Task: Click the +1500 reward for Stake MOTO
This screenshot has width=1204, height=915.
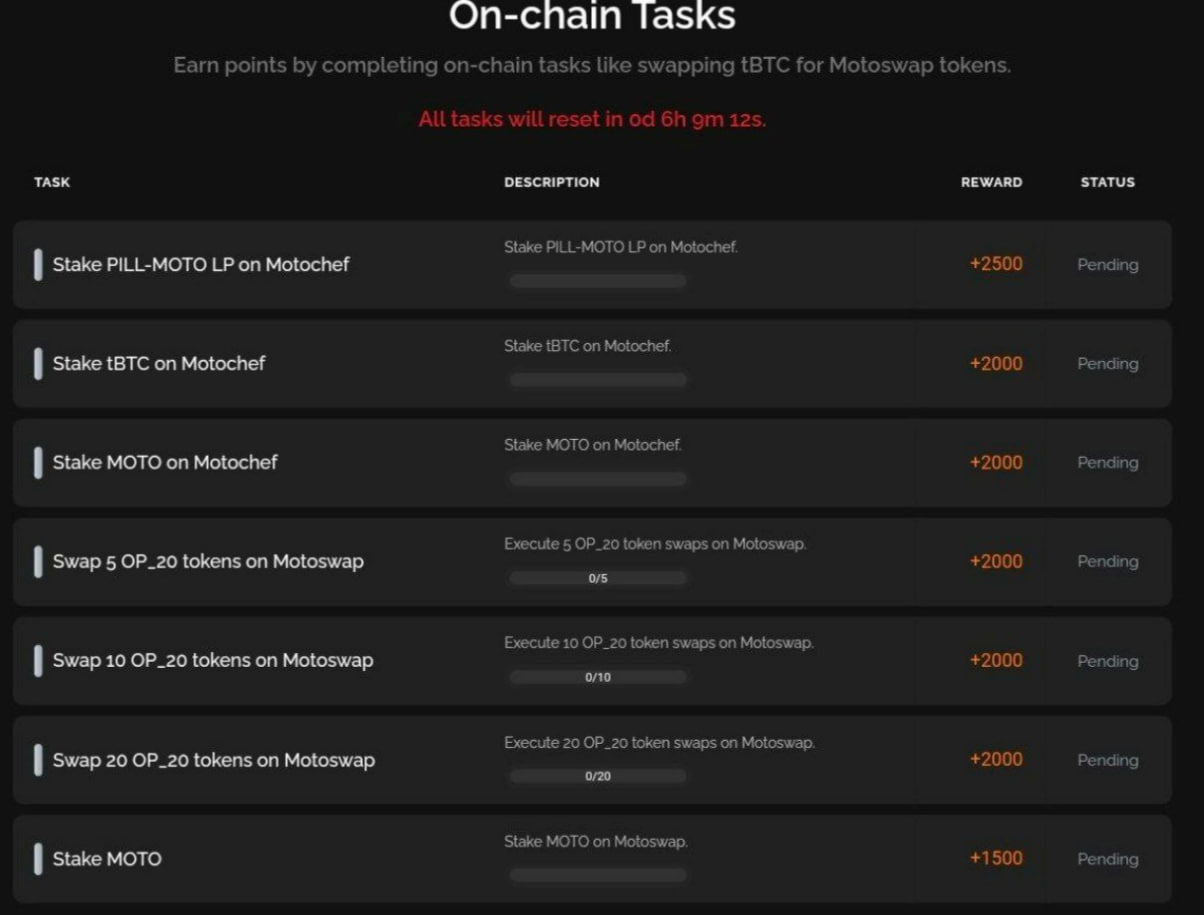Action: [x=996, y=858]
